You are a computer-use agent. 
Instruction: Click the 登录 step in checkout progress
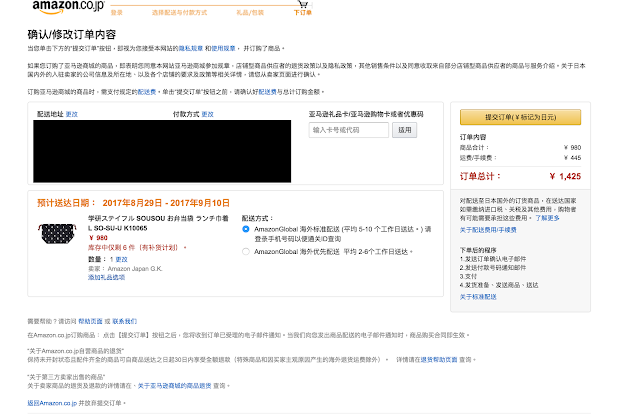click(116, 13)
